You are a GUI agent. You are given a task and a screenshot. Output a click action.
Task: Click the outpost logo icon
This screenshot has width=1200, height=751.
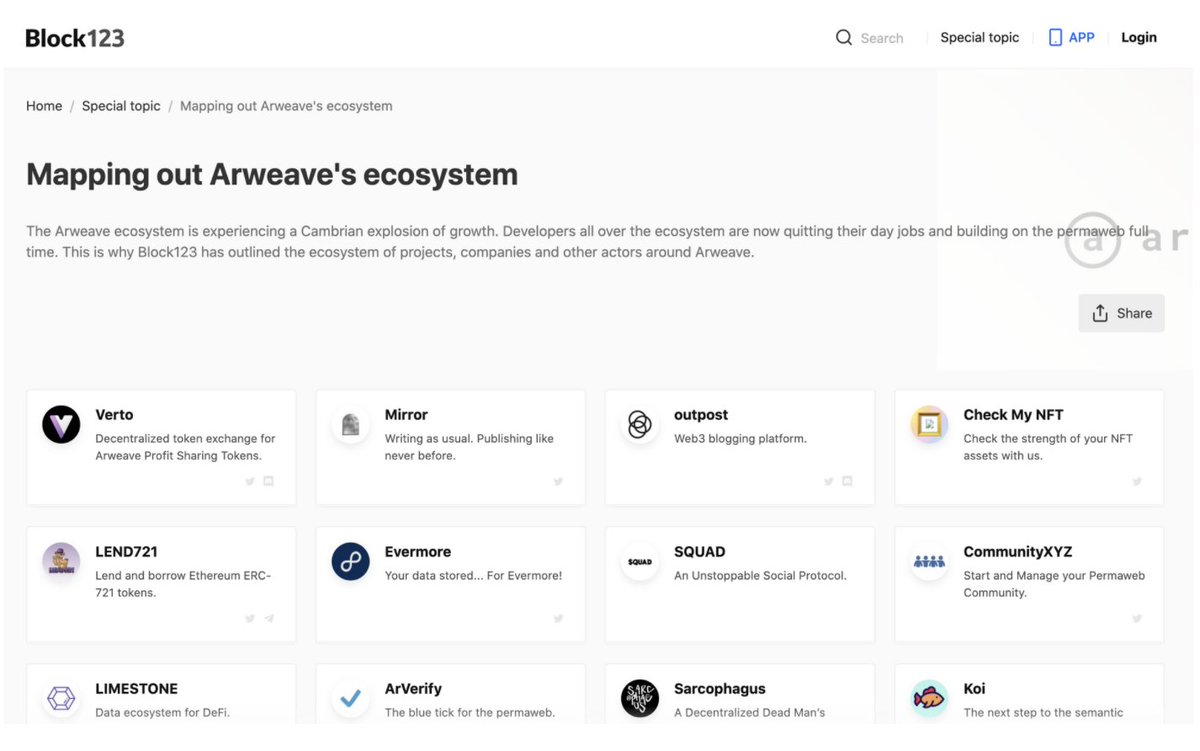coord(639,425)
